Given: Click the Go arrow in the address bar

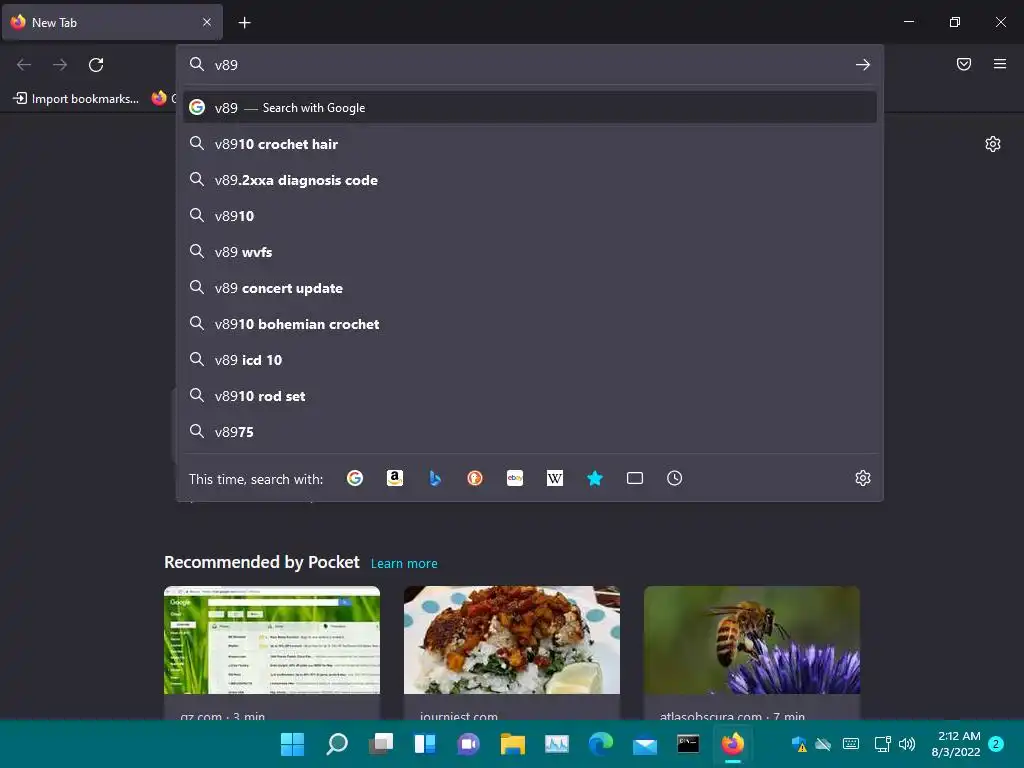Looking at the screenshot, I should point(863,65).
